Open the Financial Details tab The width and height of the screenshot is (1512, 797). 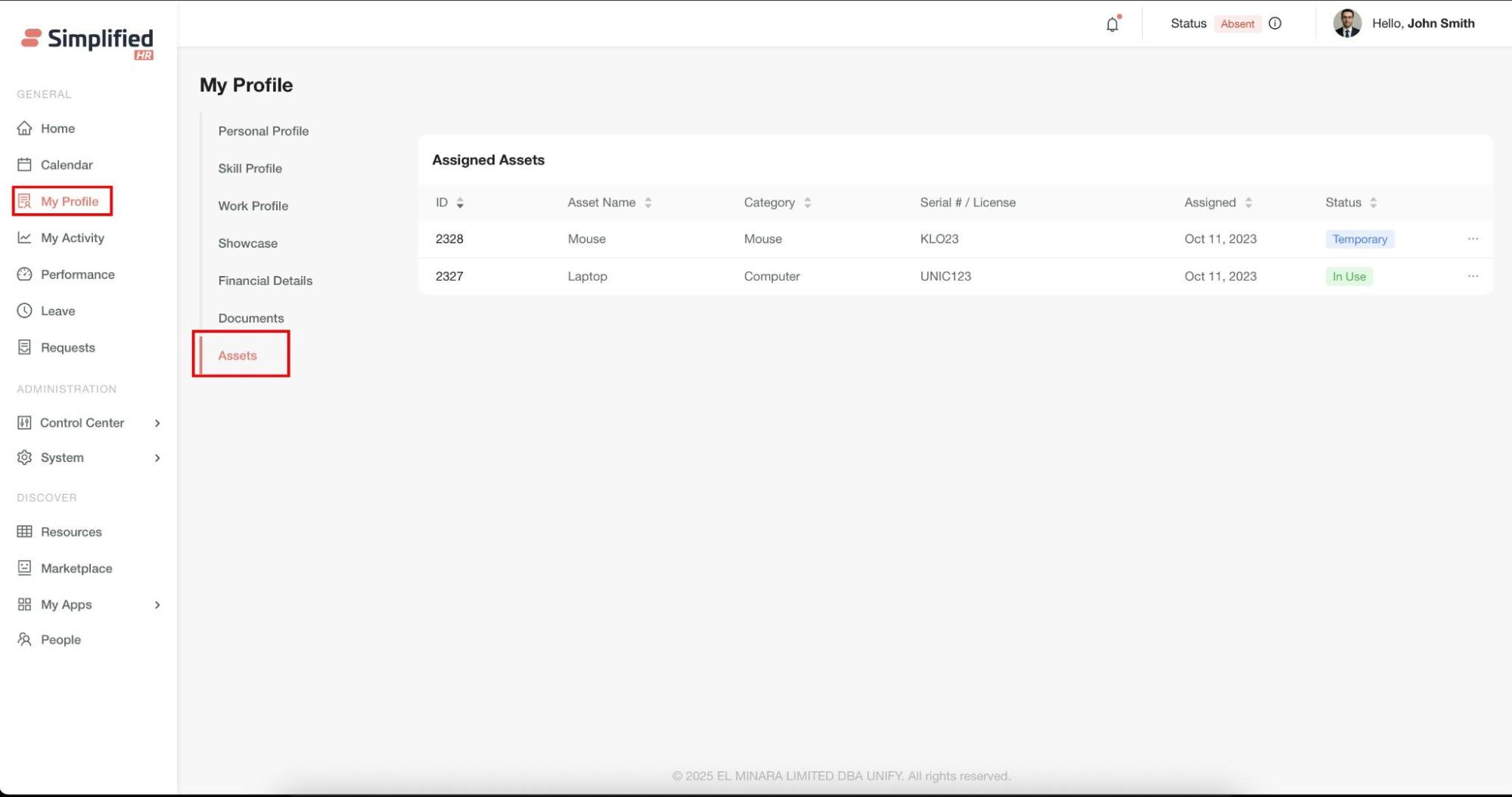pyautogui.click(x=265, y=281)
